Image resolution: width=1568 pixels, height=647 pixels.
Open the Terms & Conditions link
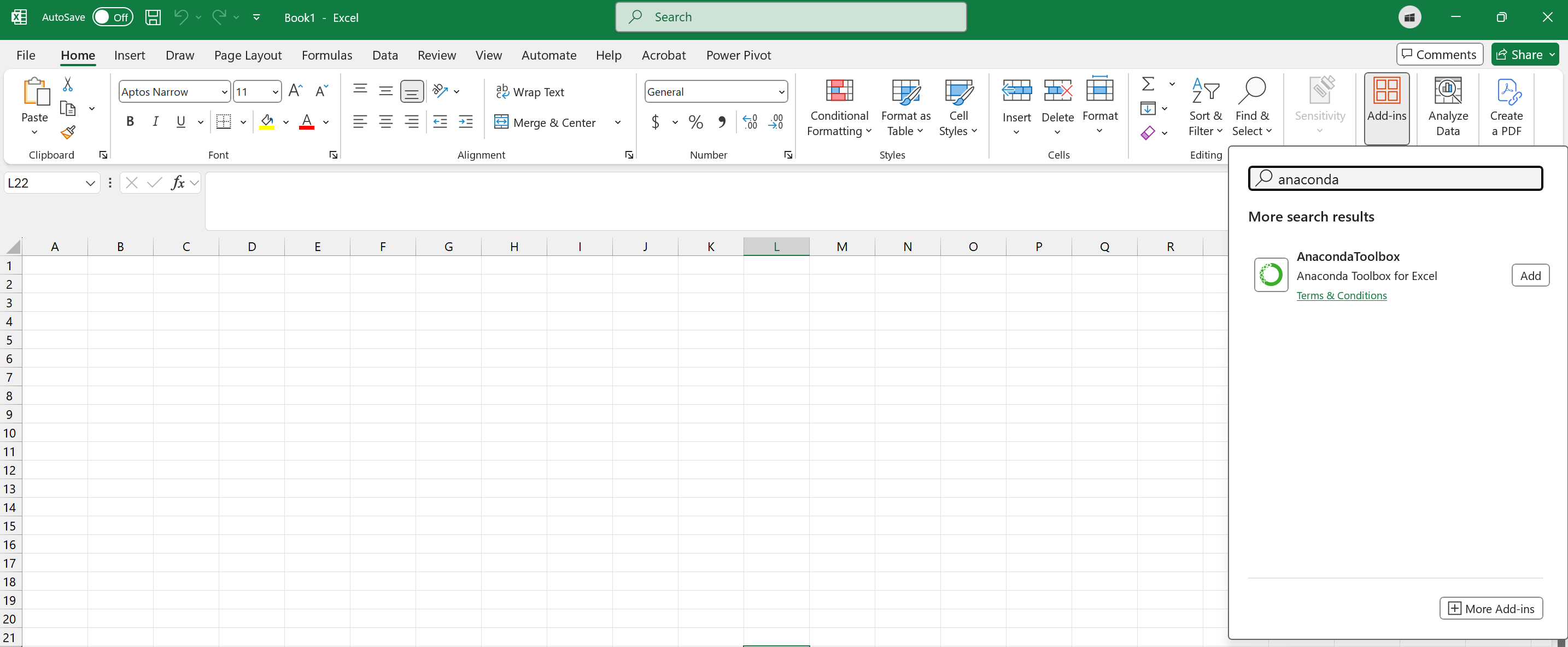(x=1342, y=296)
